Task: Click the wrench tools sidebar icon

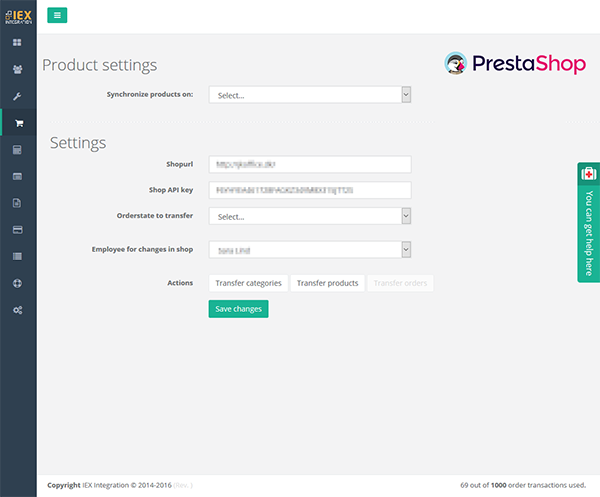Action: (18, 97)
